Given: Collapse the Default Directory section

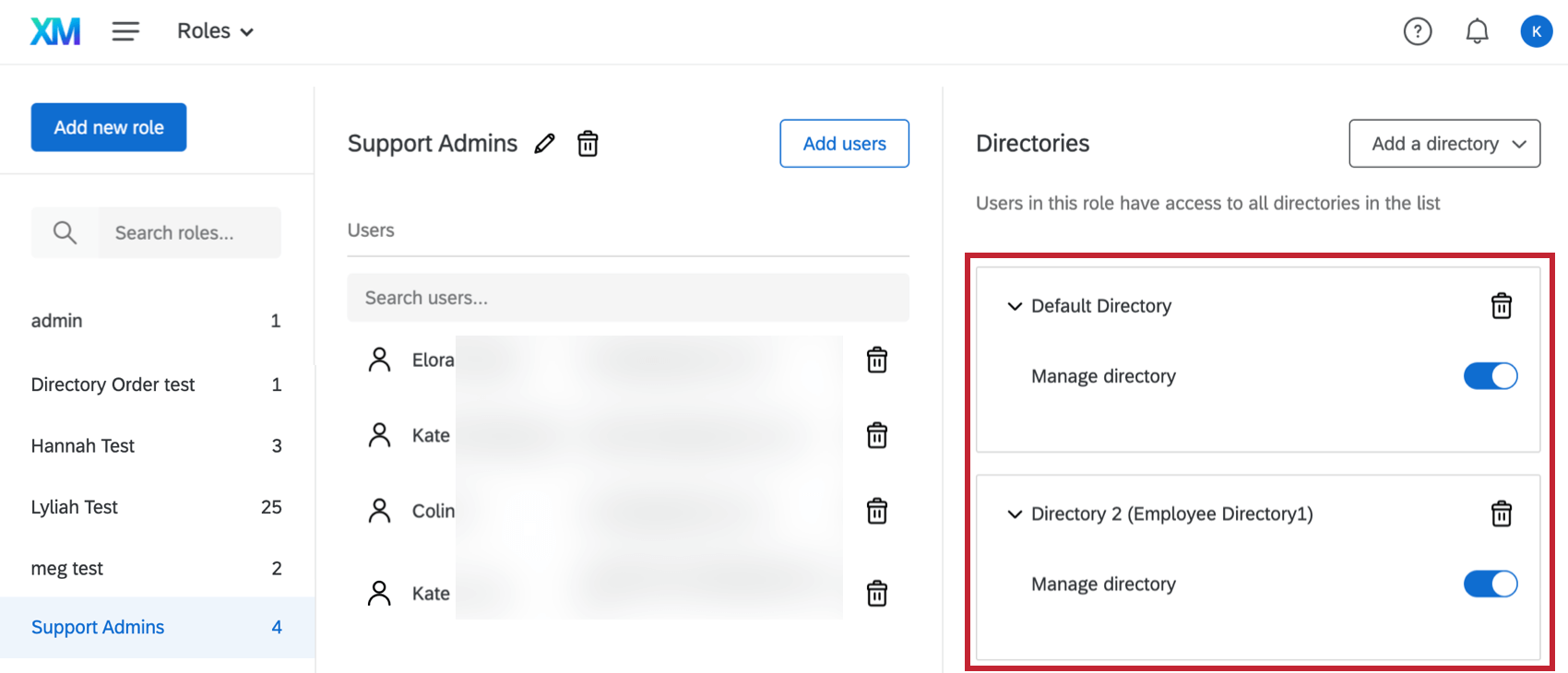Looking at the screenshot, I should coord(1015,306).
